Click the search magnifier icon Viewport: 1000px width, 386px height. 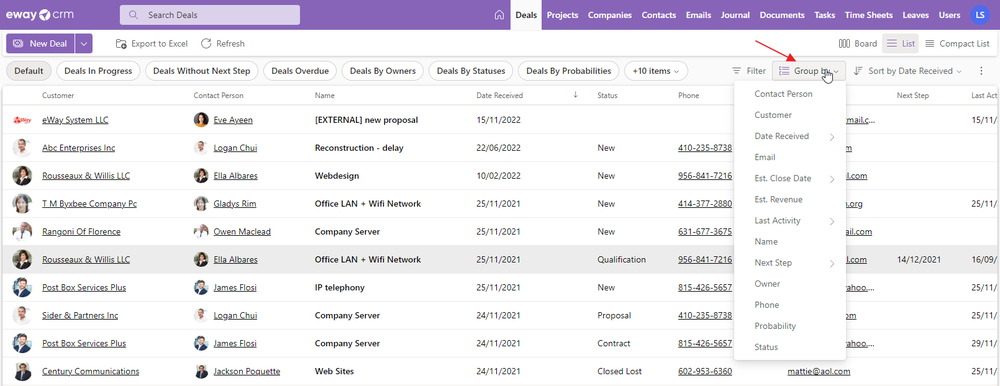tap(133, 15)
